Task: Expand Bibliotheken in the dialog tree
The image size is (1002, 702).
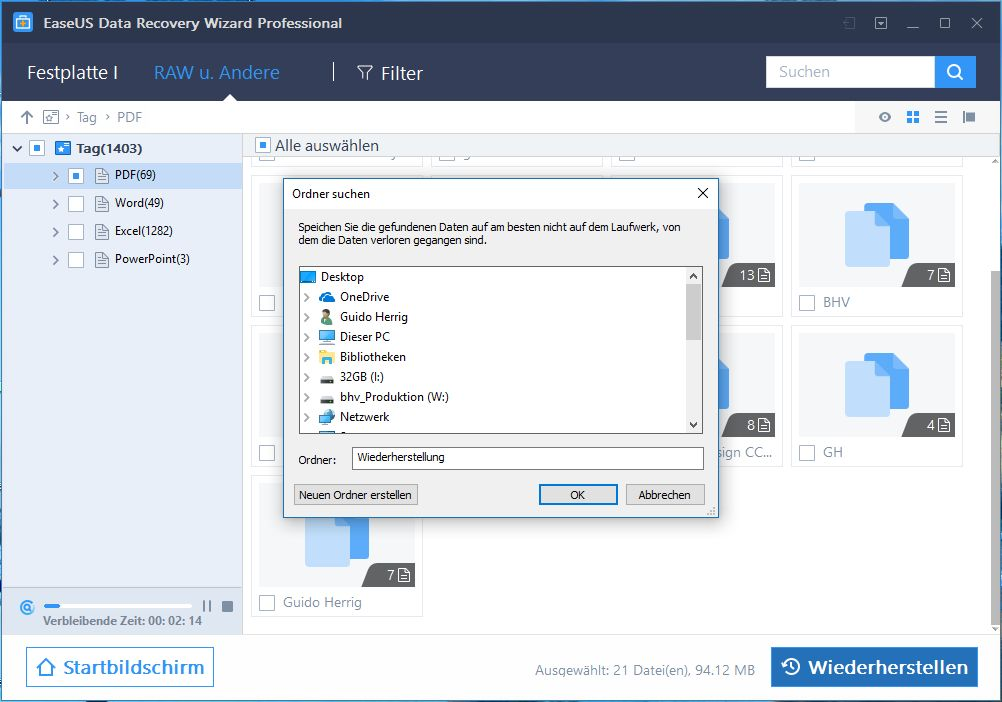Action: pyautogui.click(x=307, y=357)
